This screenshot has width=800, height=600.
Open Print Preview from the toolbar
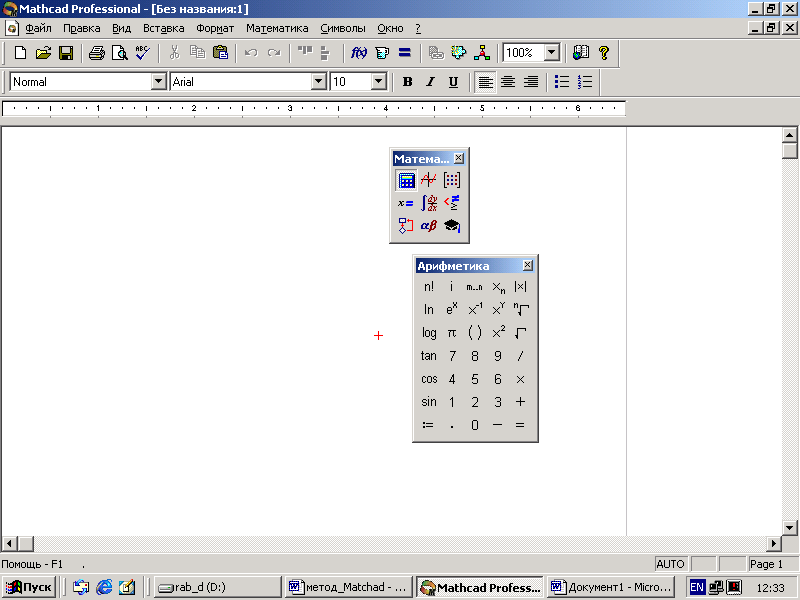[119, 53]
